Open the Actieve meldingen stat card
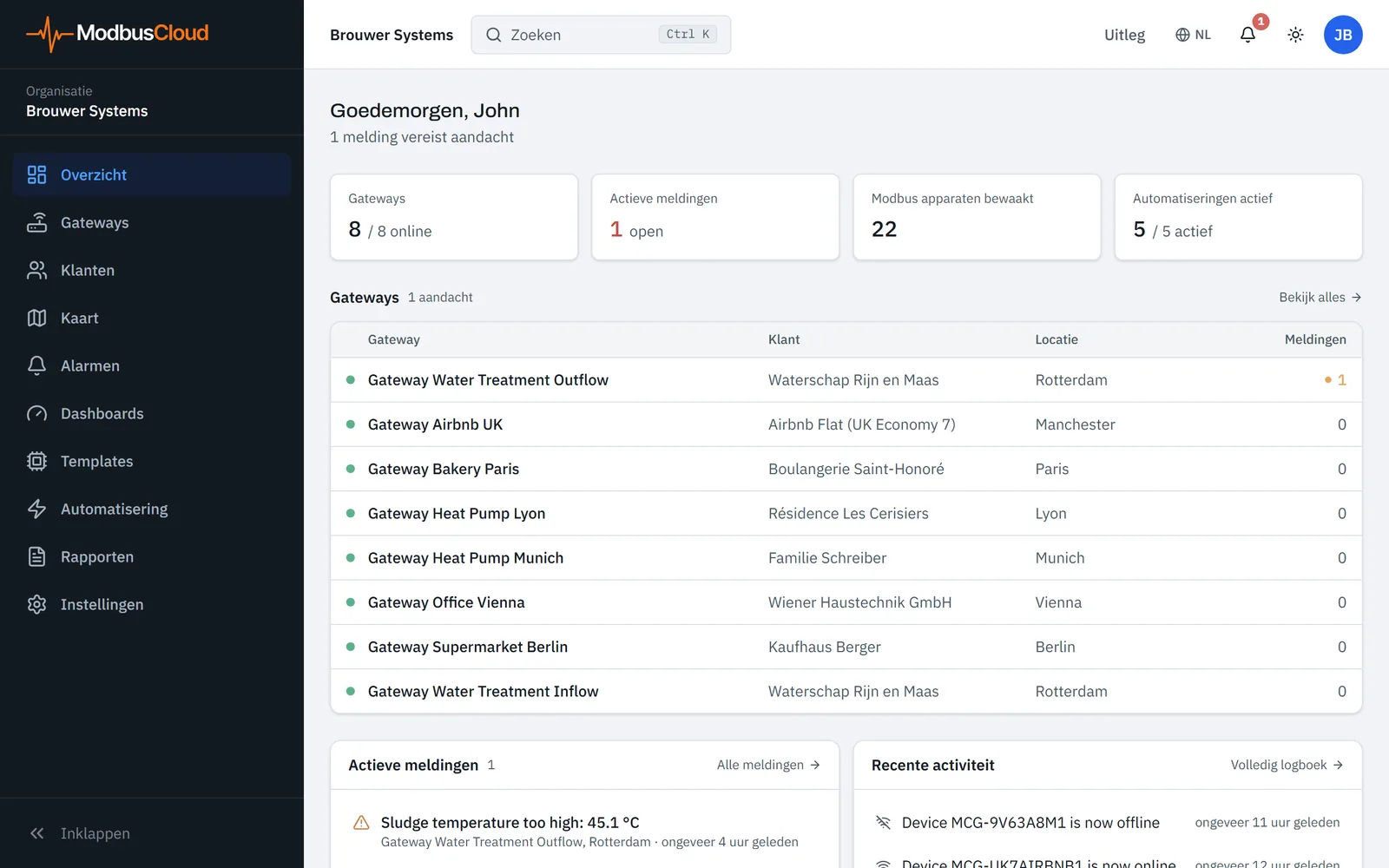This screenshot has width=1389, height=868. (x=715, y=217)
